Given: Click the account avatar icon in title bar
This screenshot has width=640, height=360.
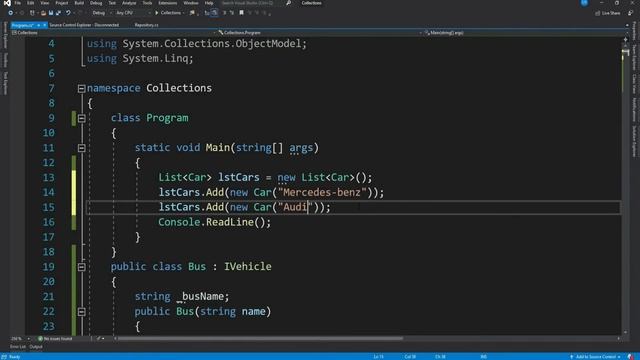Looking at the screenshot, I should tap(584, 3).
